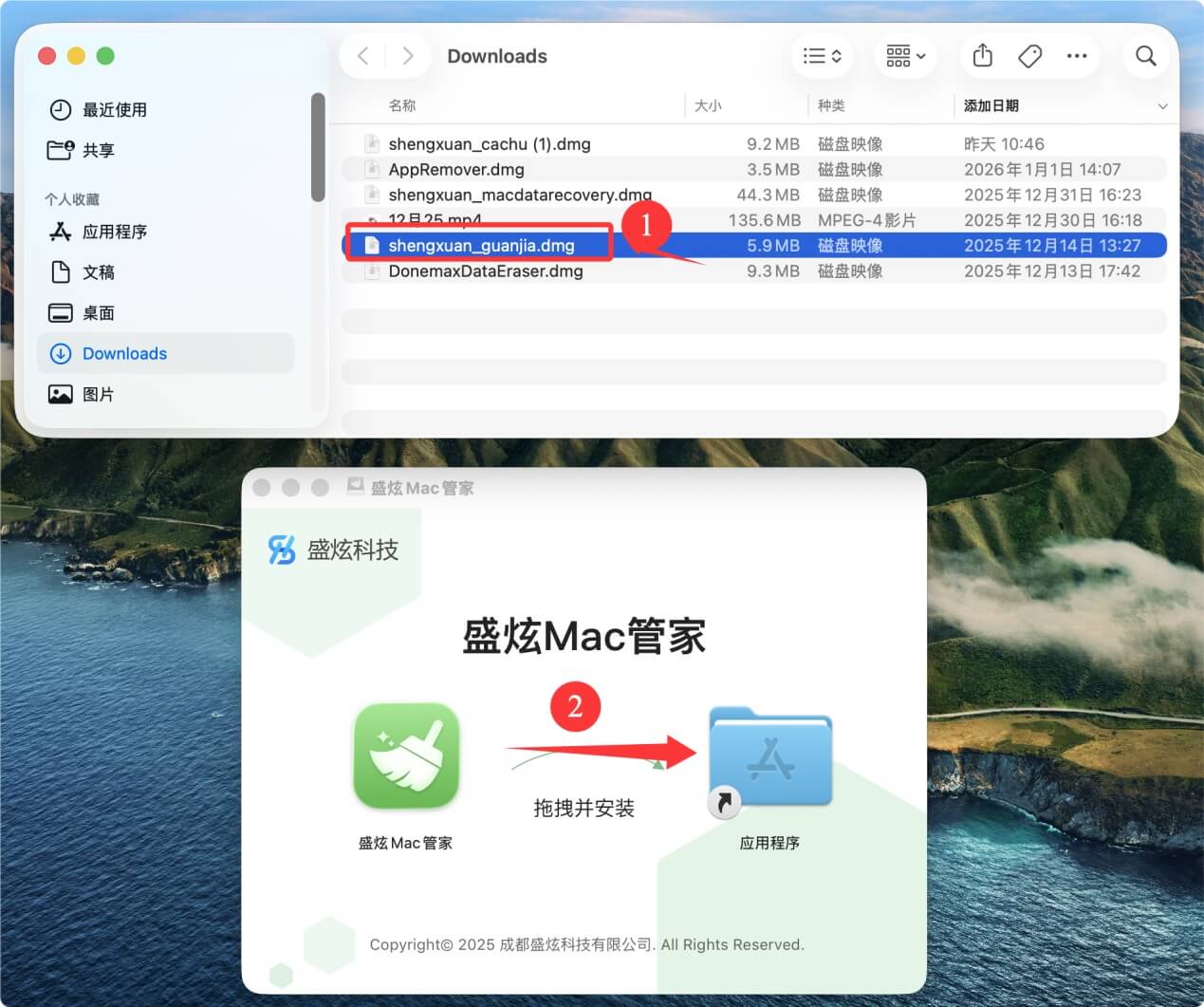Click the 添加日期 column sort chevron
The image size is (1204, 1007).
(1163, 105)
